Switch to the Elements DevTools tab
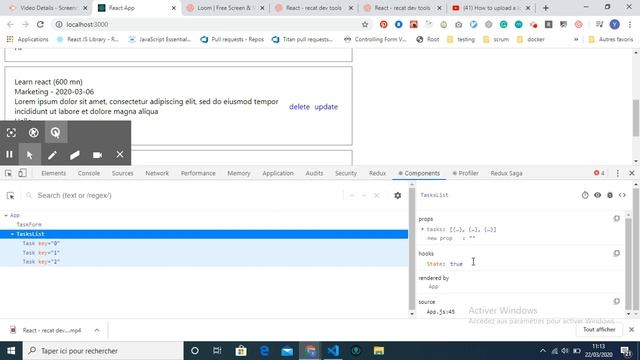Image resolution: width=640 pixels, height=360 pixels. [x=53, y=173]
